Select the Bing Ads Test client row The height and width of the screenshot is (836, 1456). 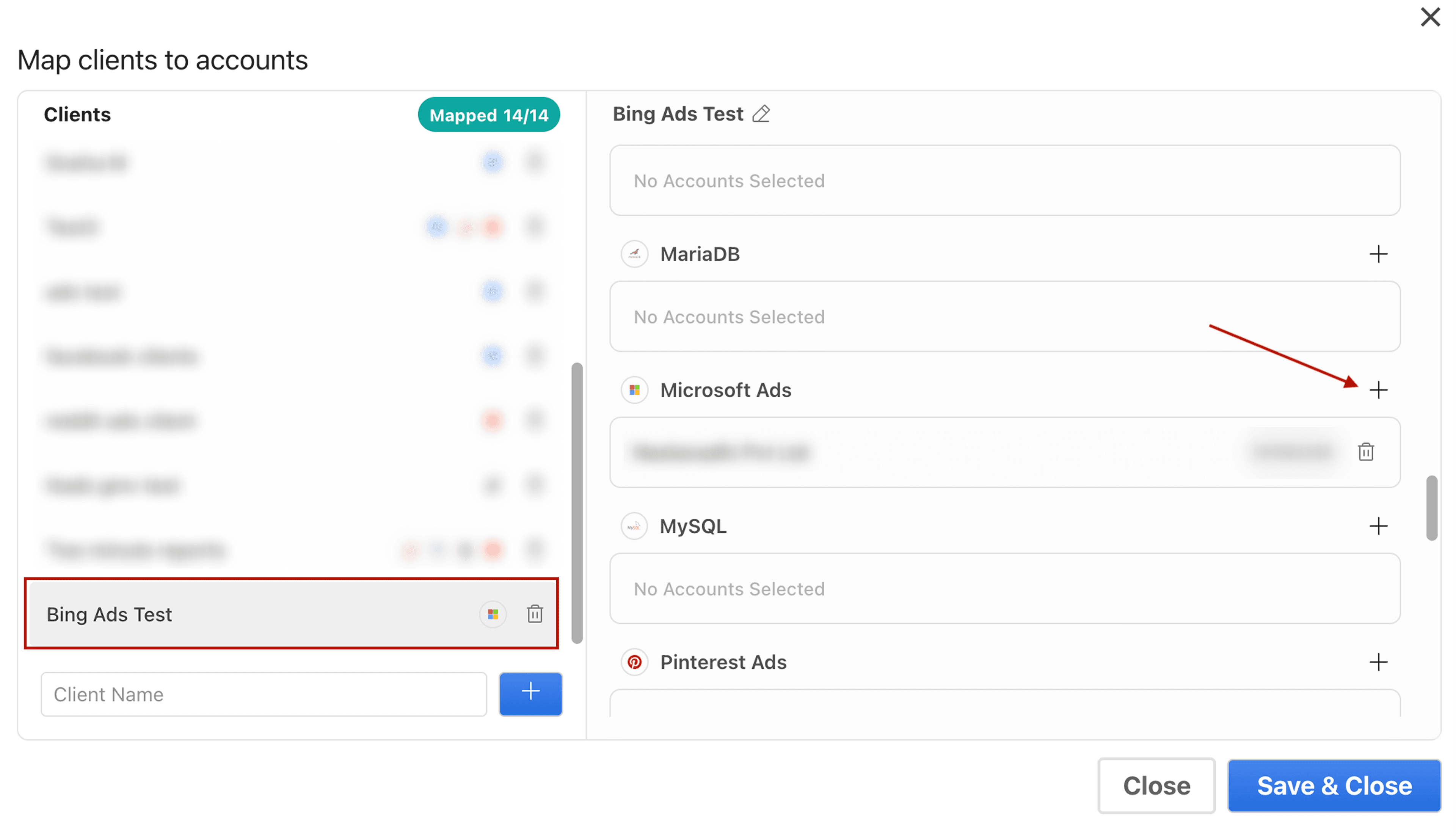click(291, 614)
